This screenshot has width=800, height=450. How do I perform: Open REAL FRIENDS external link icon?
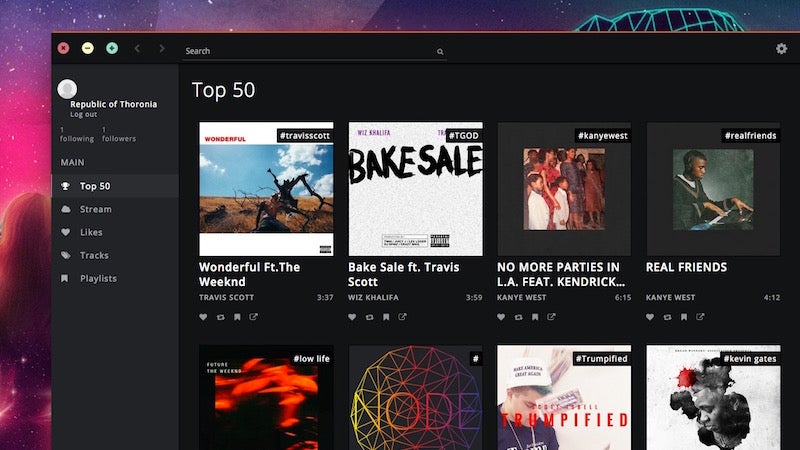[x=701, y=317]
